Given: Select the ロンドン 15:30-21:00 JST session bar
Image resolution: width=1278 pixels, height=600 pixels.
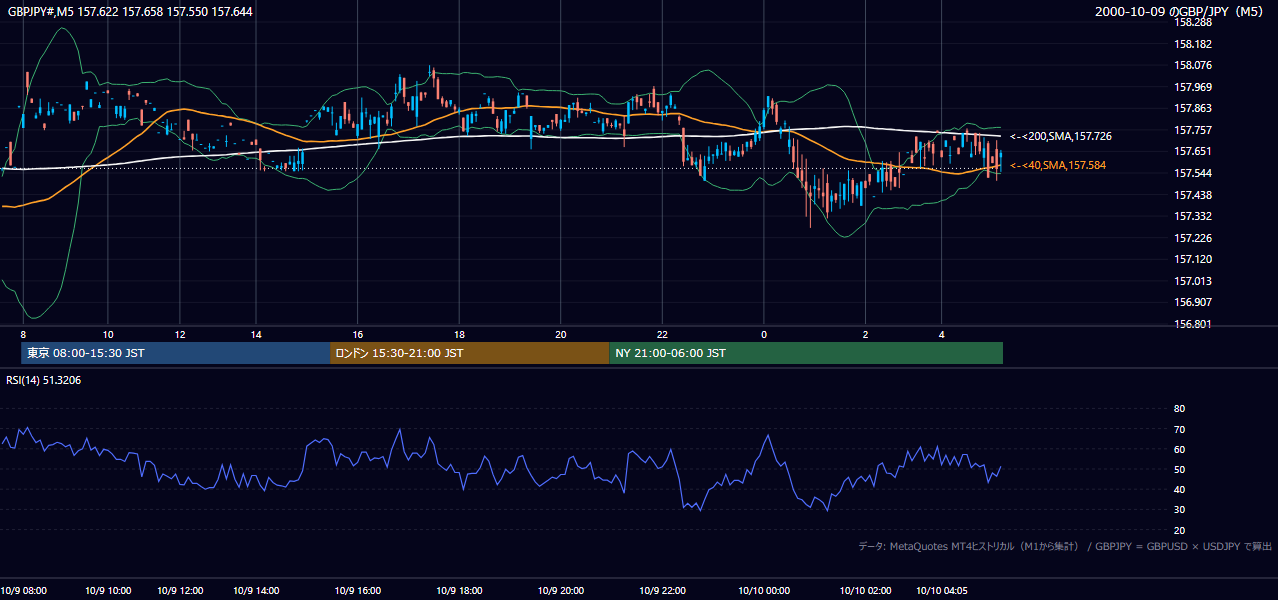Looking at the screenshot, I should (469, 353).
